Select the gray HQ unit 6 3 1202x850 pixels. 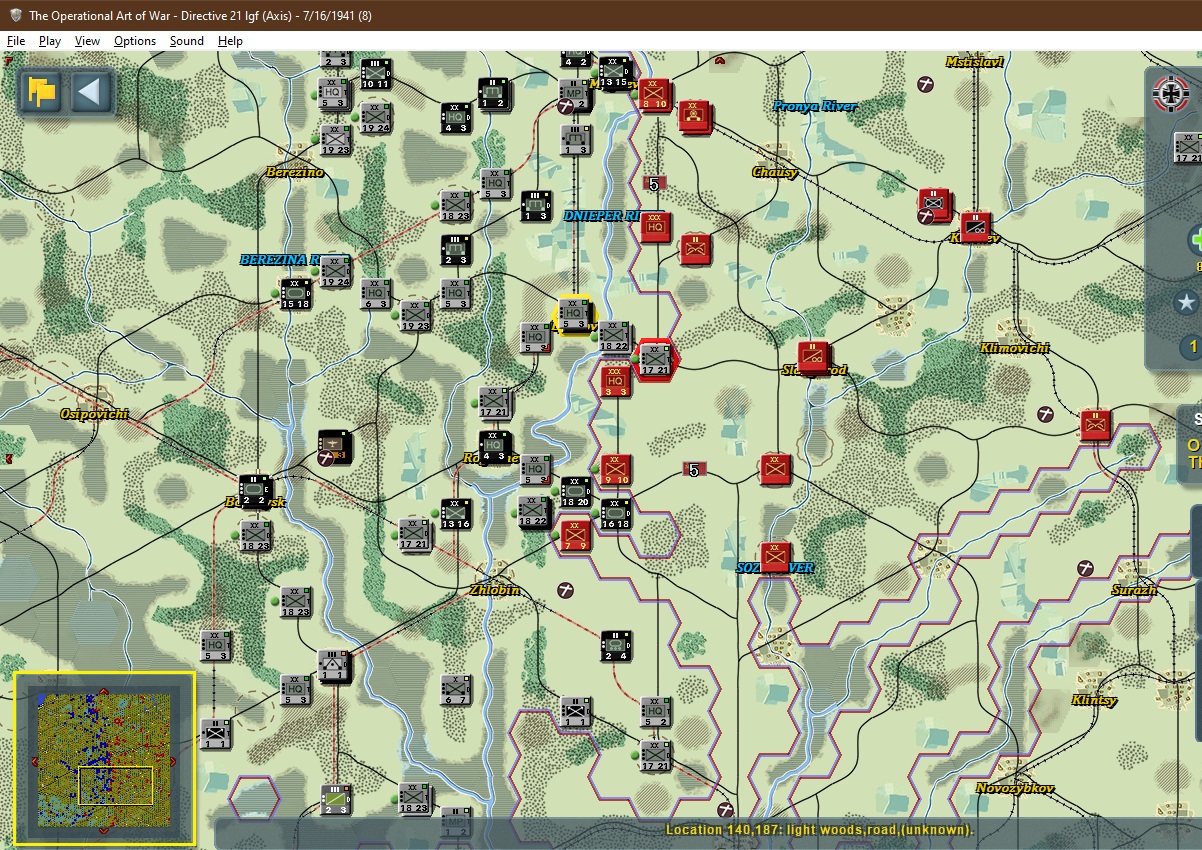pos(375,293)
